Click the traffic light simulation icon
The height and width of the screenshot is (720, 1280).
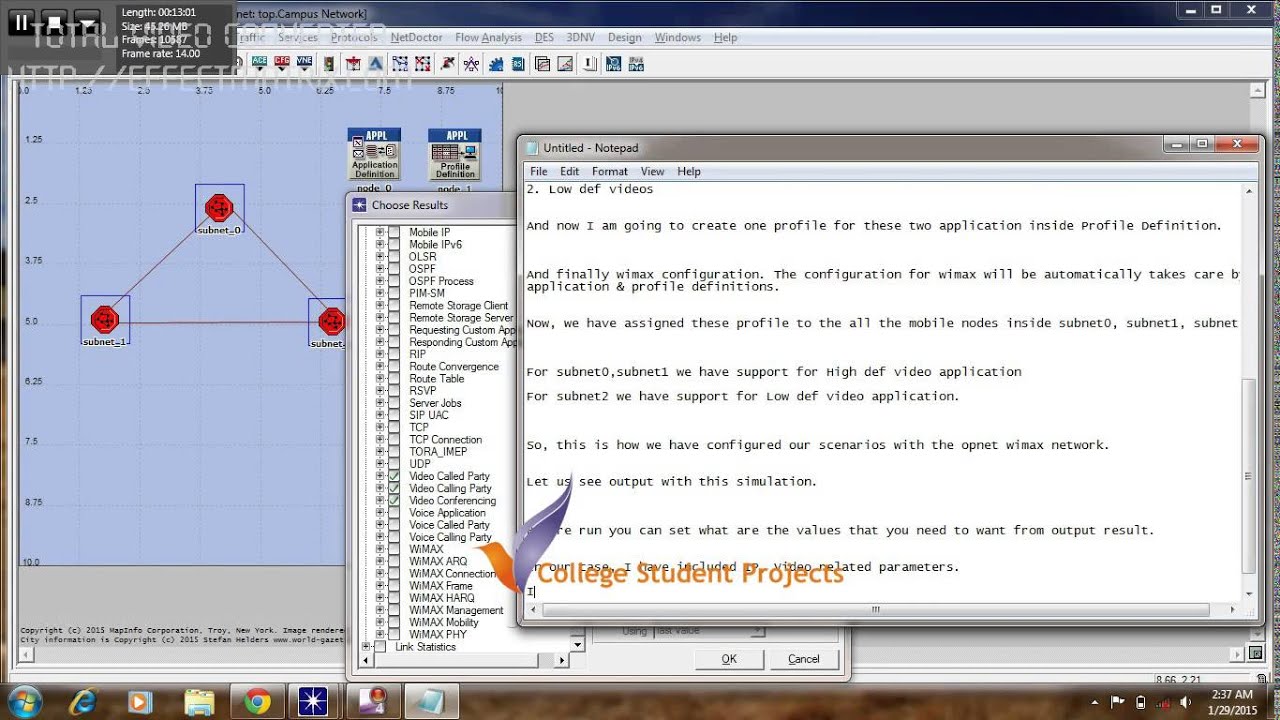click(328, 63)
